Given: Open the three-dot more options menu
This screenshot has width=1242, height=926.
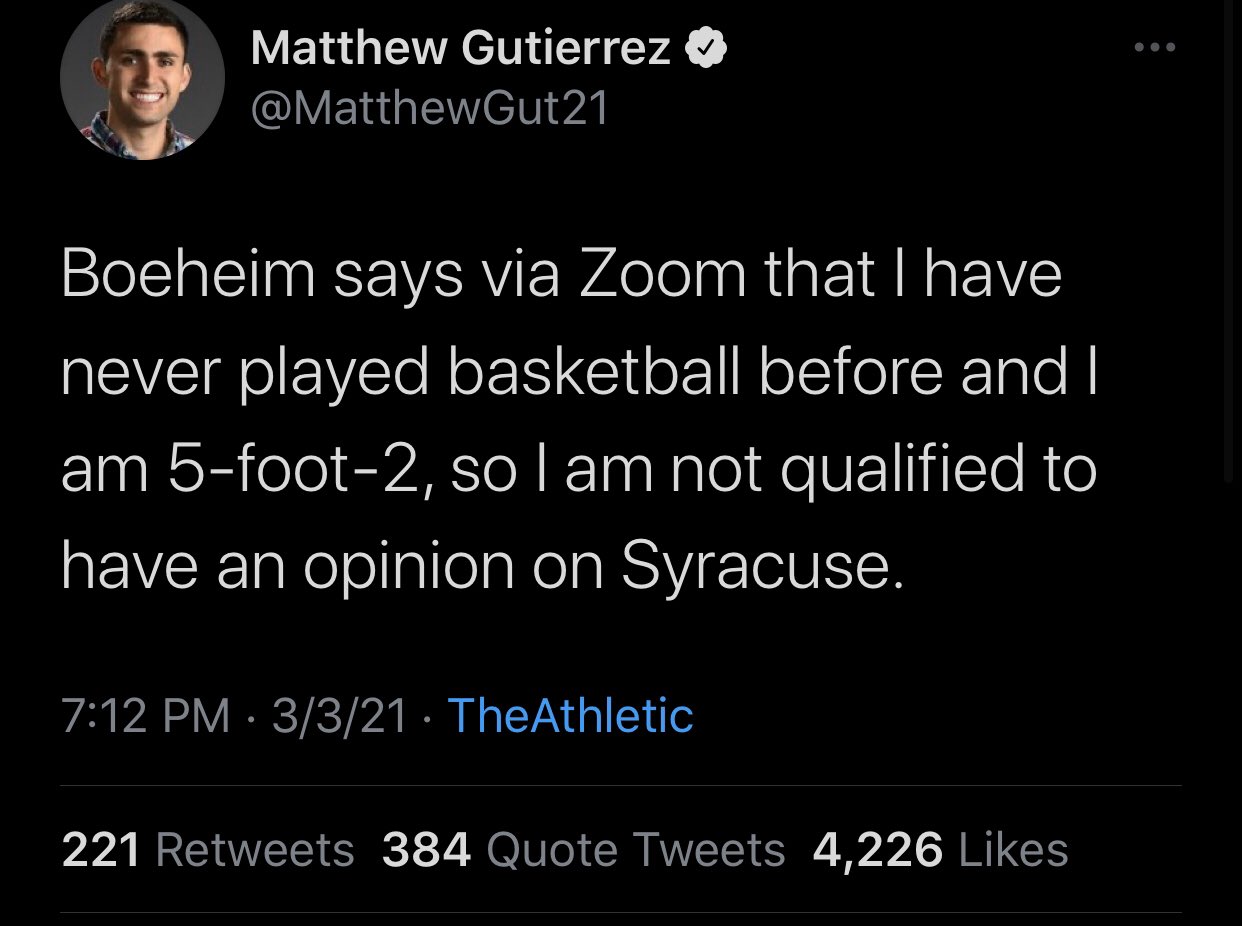Looking at the screenshot, I should tap(1157, 47).
